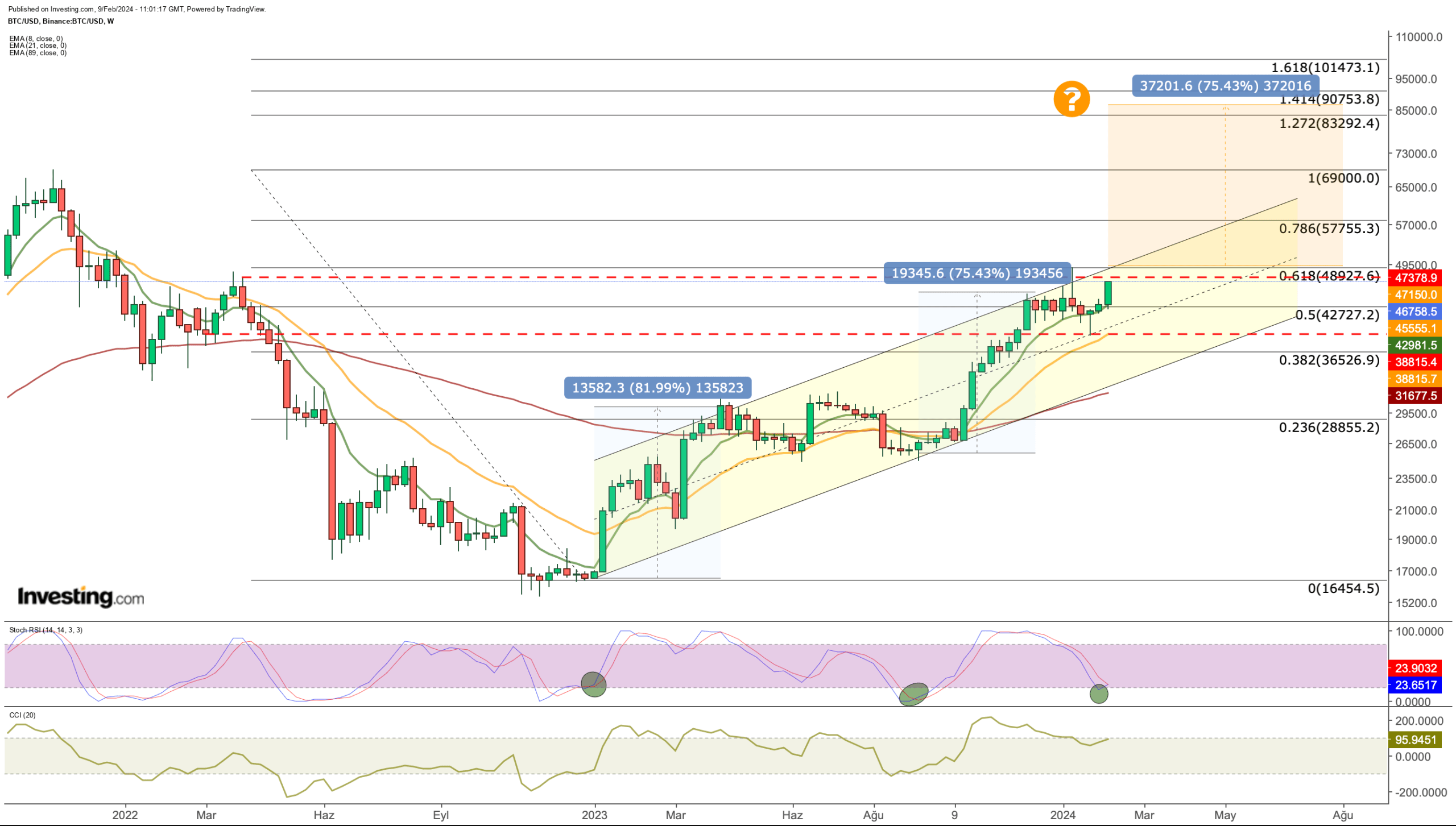Click the green 42981.5 price tag

tap(1415, 345)
